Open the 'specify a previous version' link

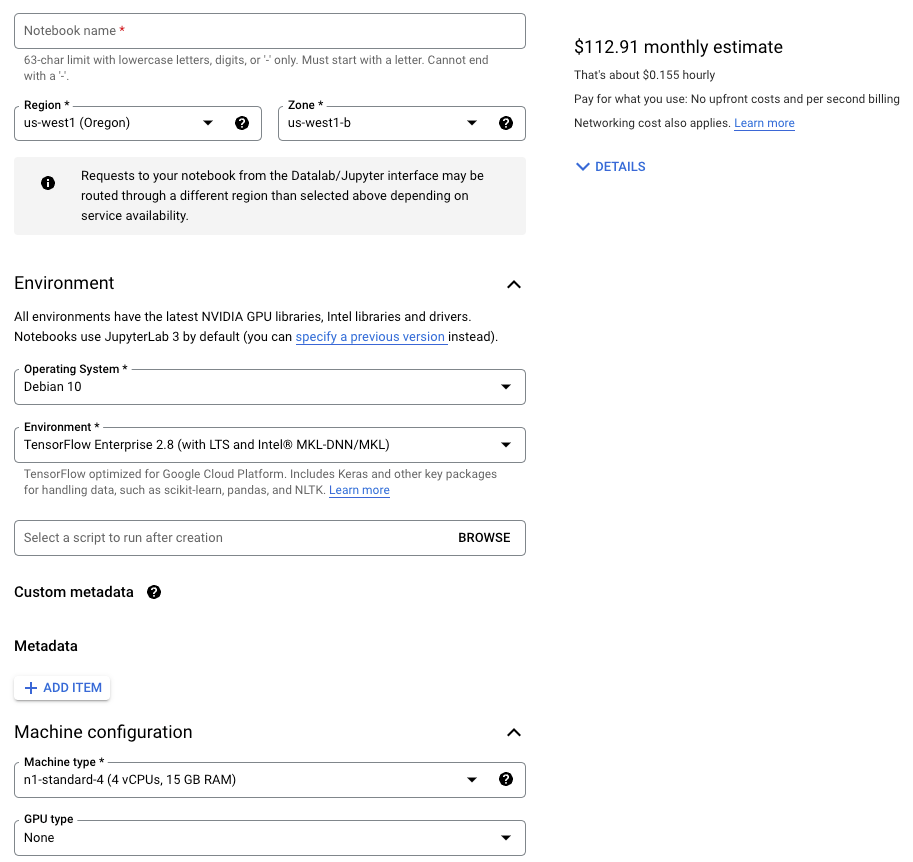pyautogui.click(x=370, y=337)
